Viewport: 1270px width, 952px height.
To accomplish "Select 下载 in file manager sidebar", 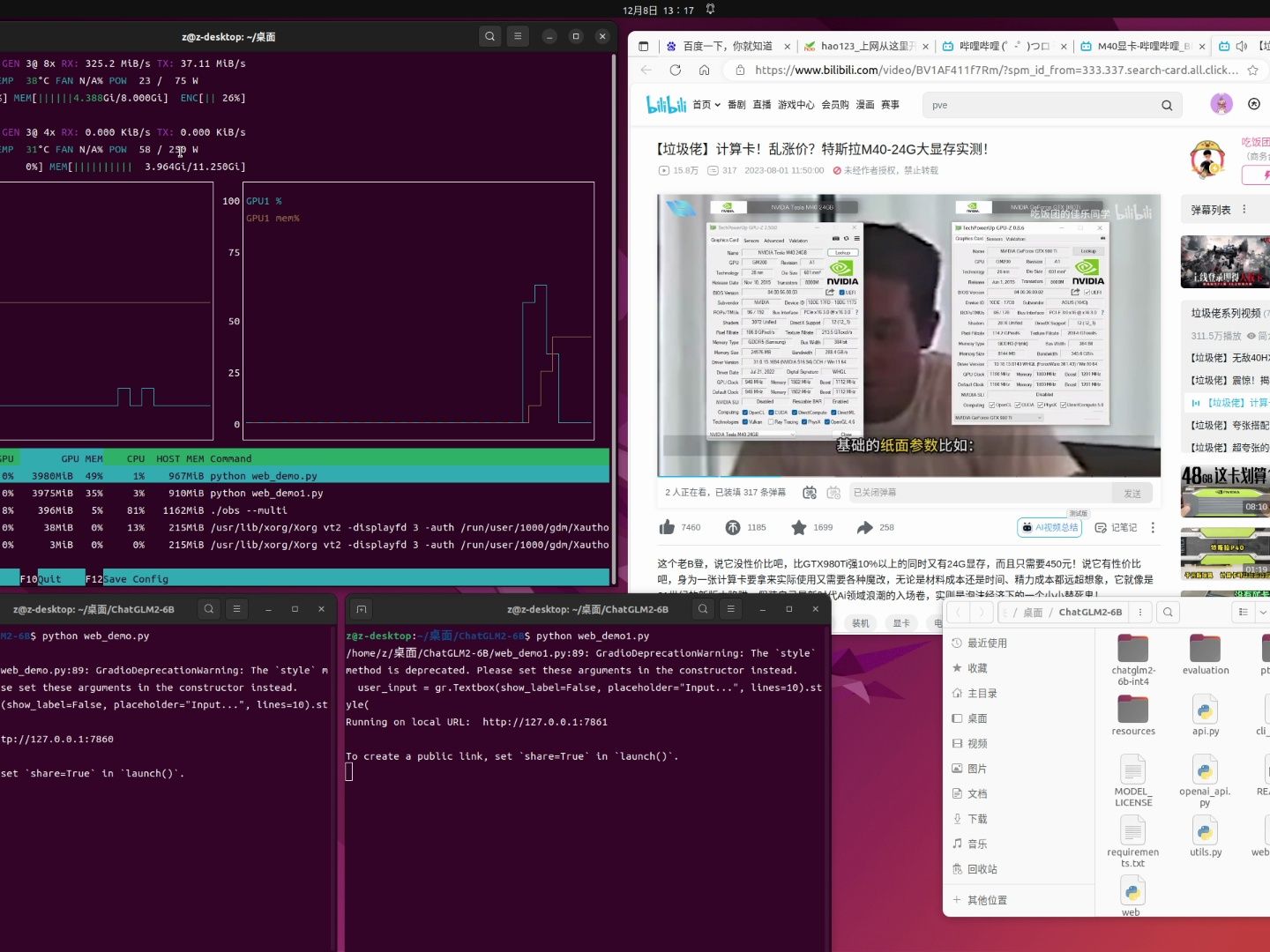I will pos(1019,819).
